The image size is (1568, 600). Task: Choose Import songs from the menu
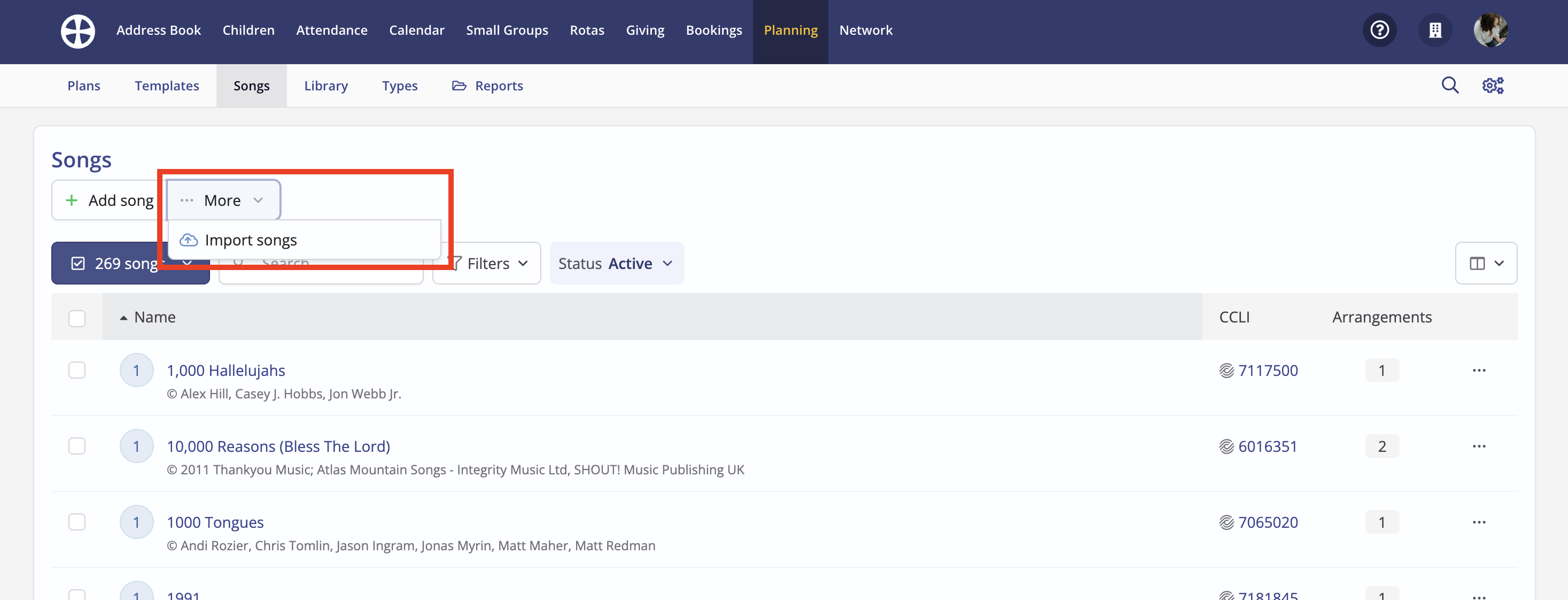click(304, 240)
